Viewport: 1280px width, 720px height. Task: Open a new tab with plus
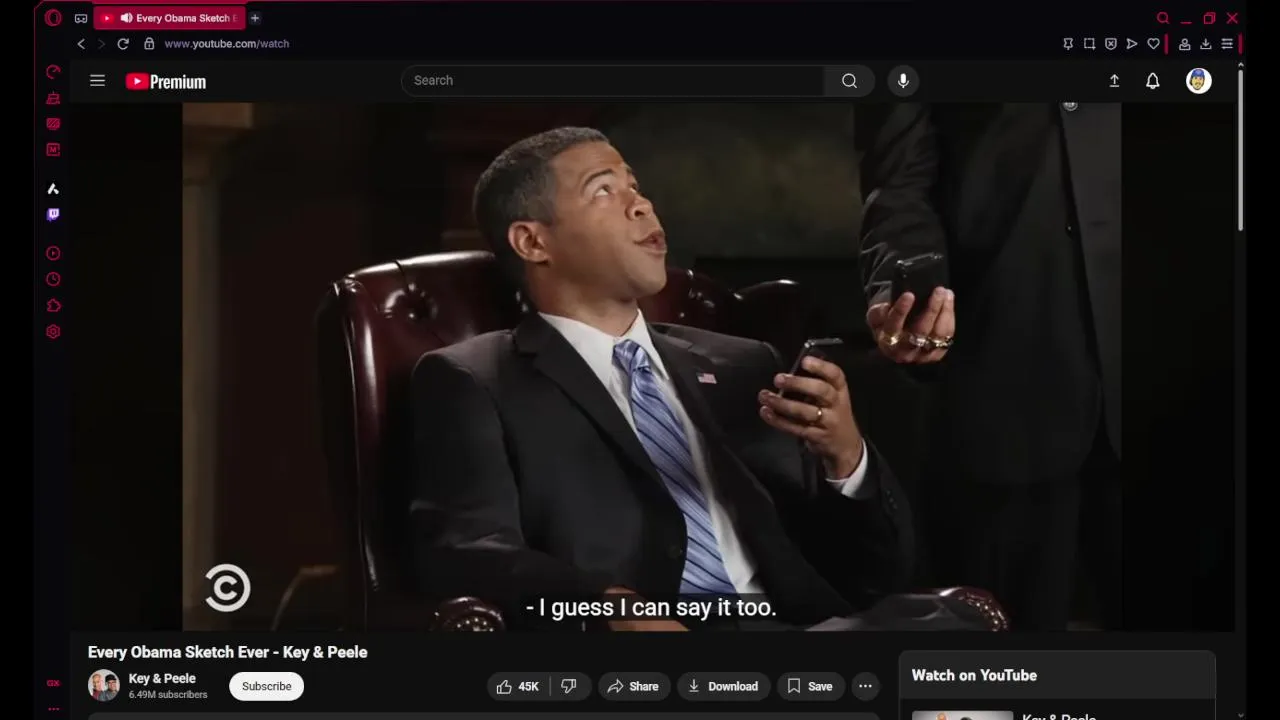pyautogui.click(x=255, y=18)
